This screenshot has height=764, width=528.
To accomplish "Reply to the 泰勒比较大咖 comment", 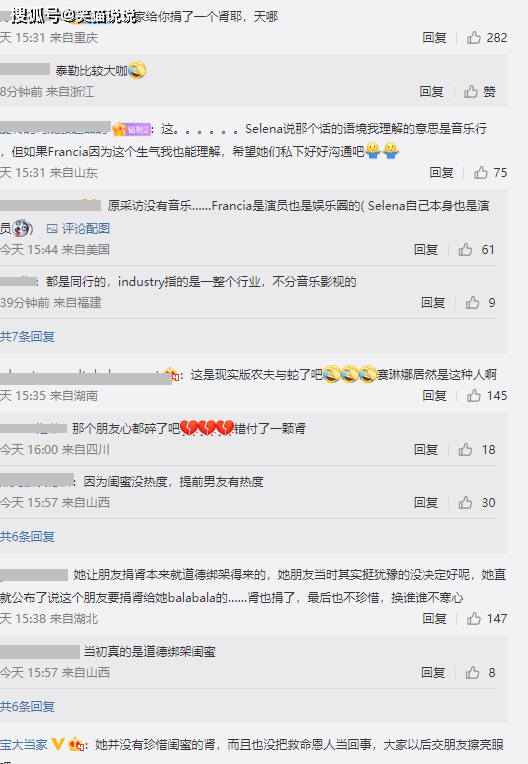I will click(432, 92).
